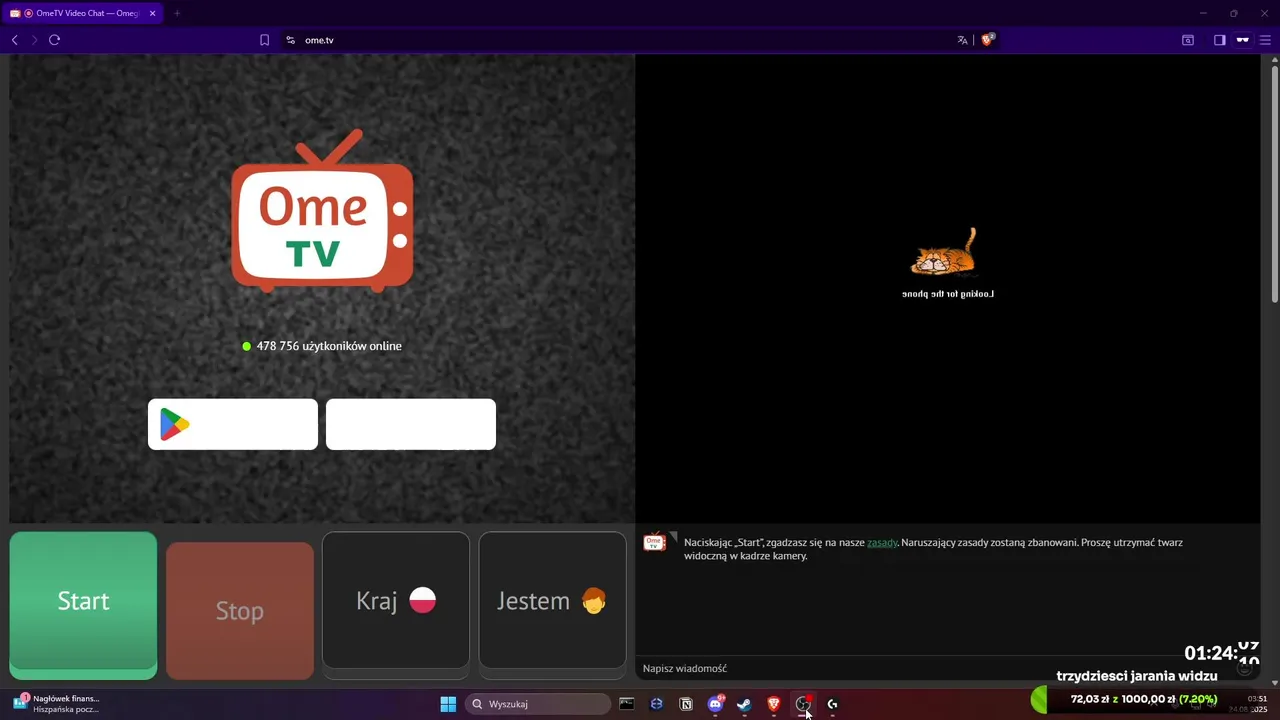Click the Wyszukaj taskbar search box

[538, 704]
